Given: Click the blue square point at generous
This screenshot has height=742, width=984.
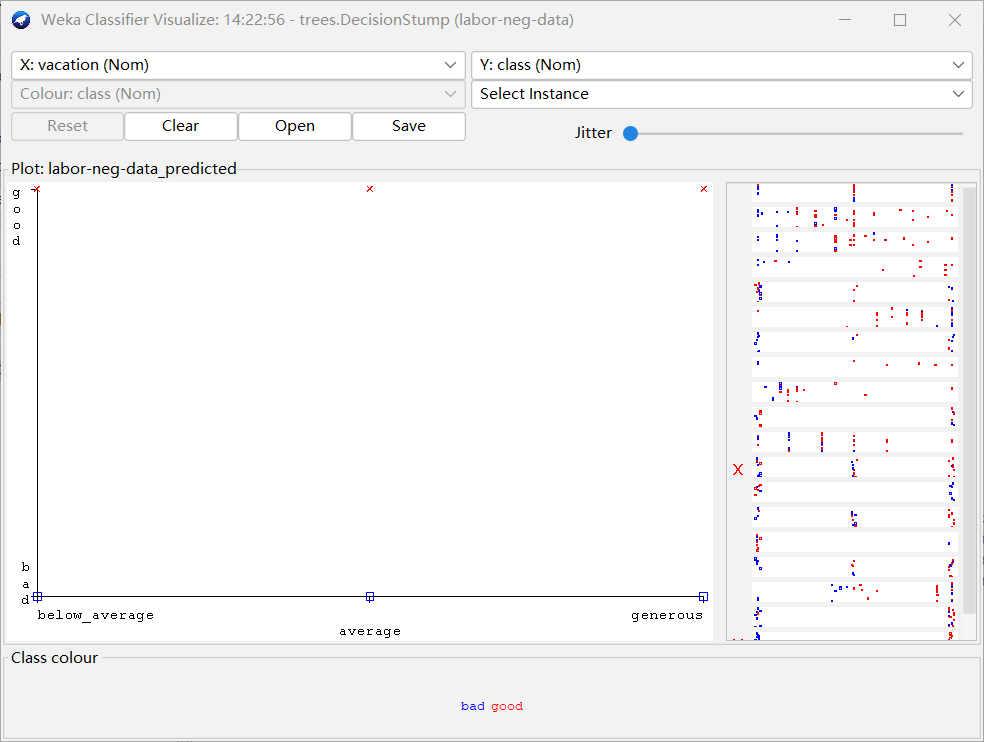Looking at the screenshot, I should (x=703, y=597).
